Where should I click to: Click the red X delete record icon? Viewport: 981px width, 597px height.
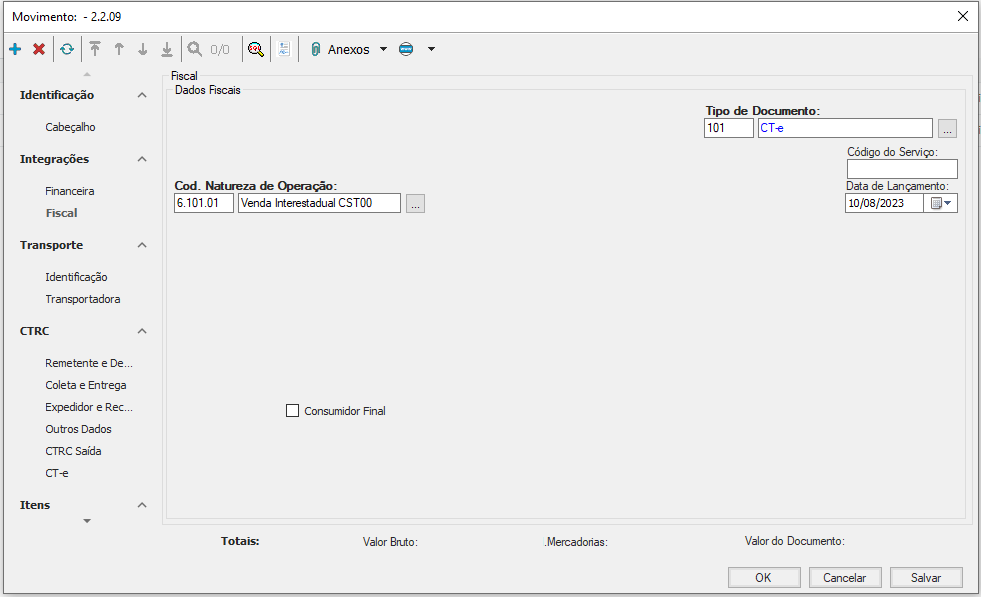pyautogui.click(x=39, y=49)
